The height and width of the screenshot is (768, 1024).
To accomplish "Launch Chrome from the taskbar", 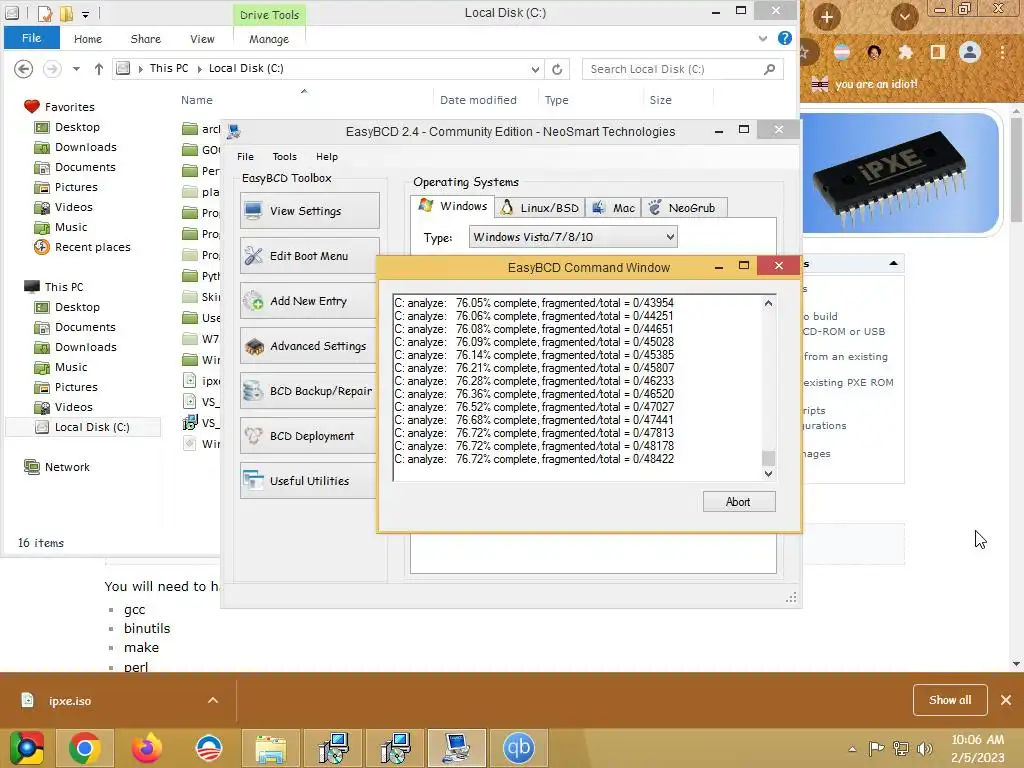I will pyautogui.click(x=84, y=748).
